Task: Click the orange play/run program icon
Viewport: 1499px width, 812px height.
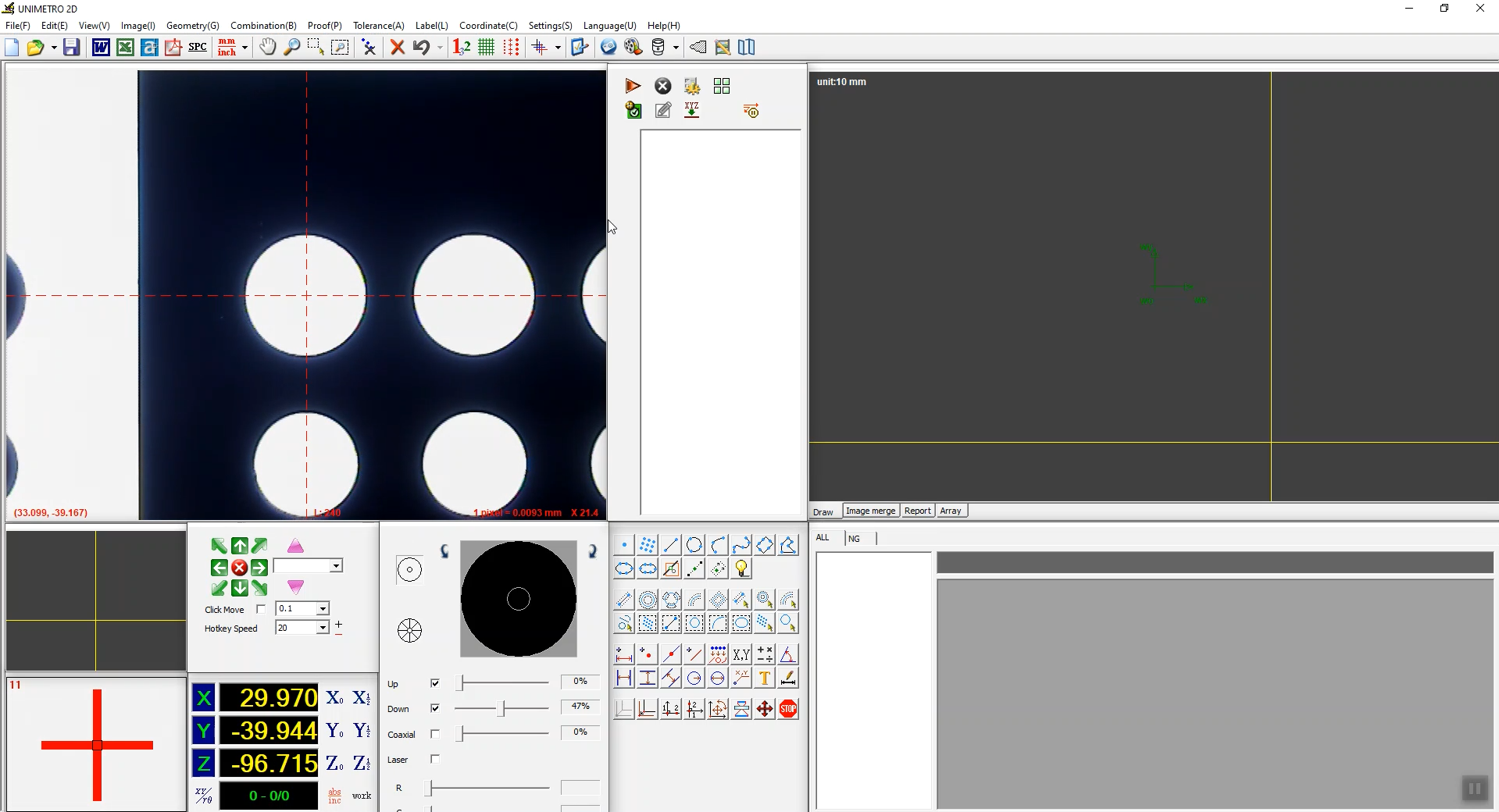Action: pos(633,86)
